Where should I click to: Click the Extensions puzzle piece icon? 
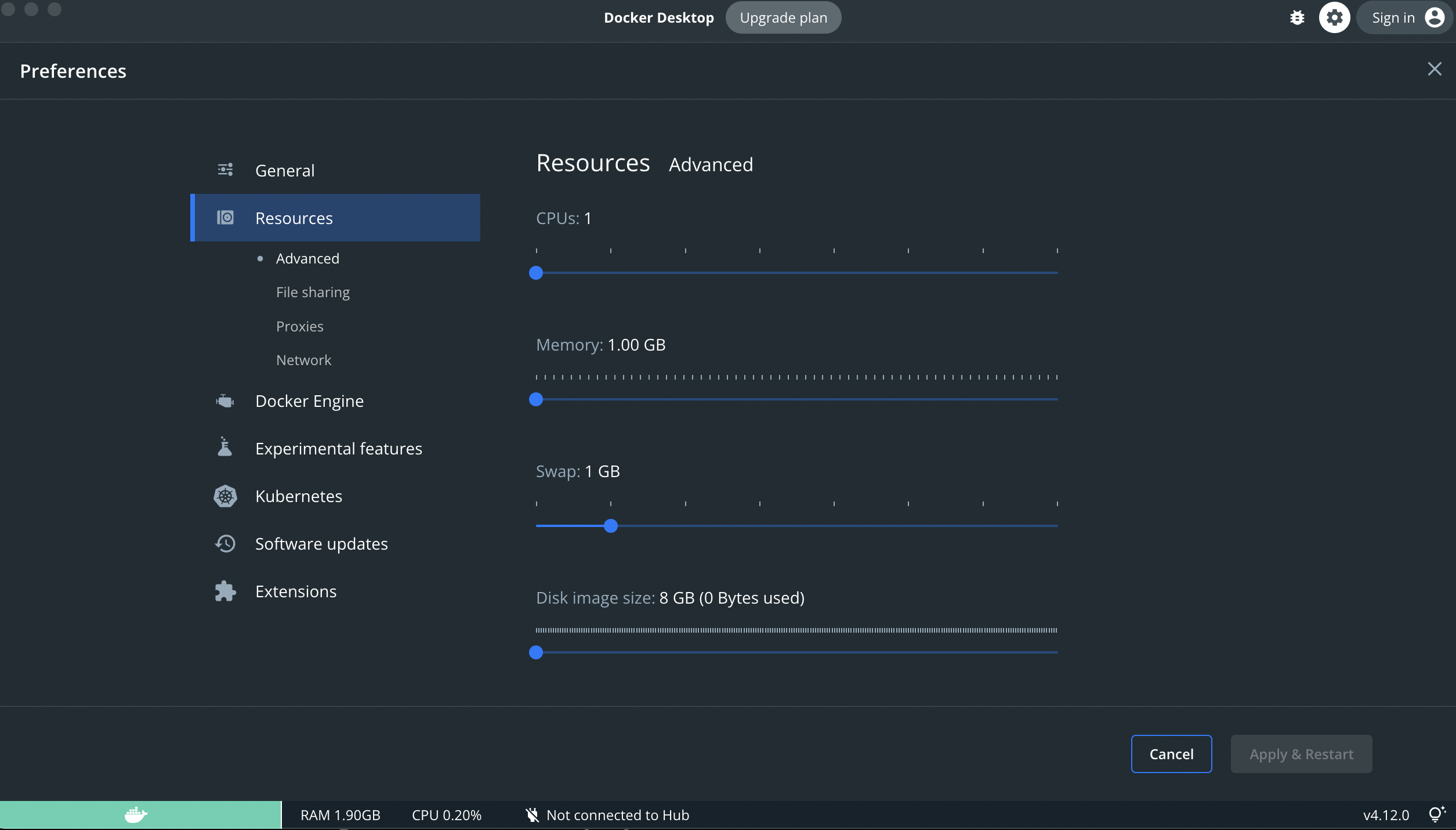pos(225,591)
